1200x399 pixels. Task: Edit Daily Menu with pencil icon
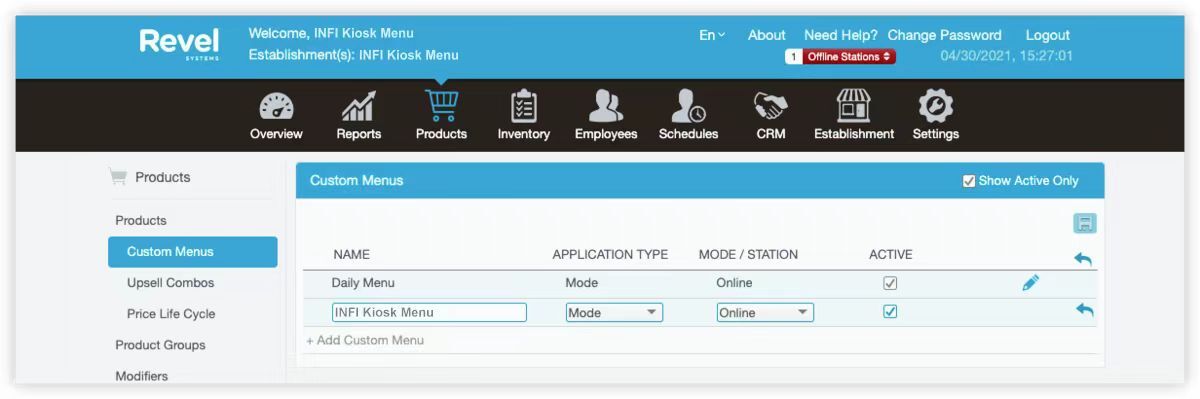pyautogui.click(x=1031, y=283)
